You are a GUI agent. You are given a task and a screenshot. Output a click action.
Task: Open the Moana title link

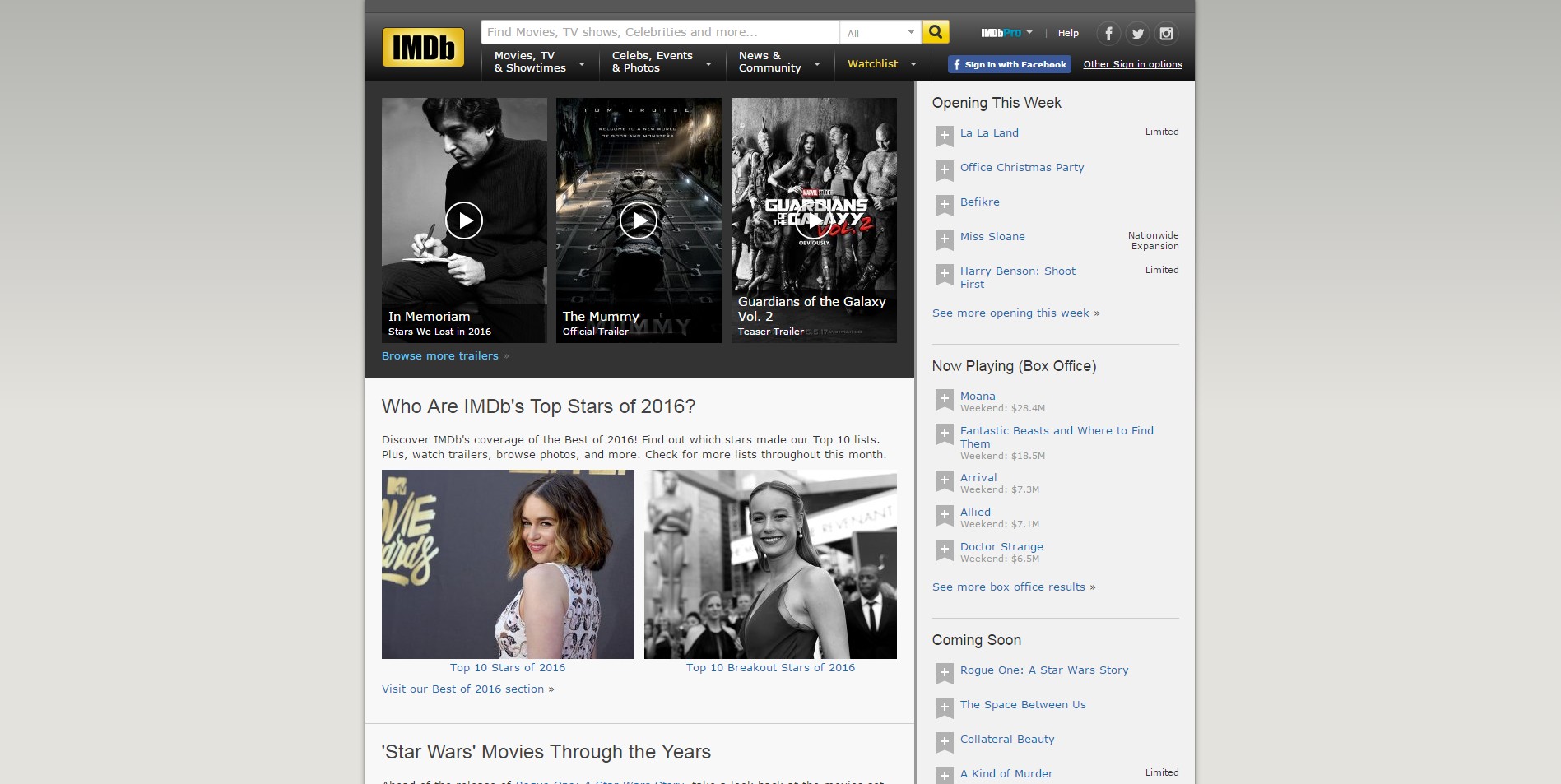point(978,396)
